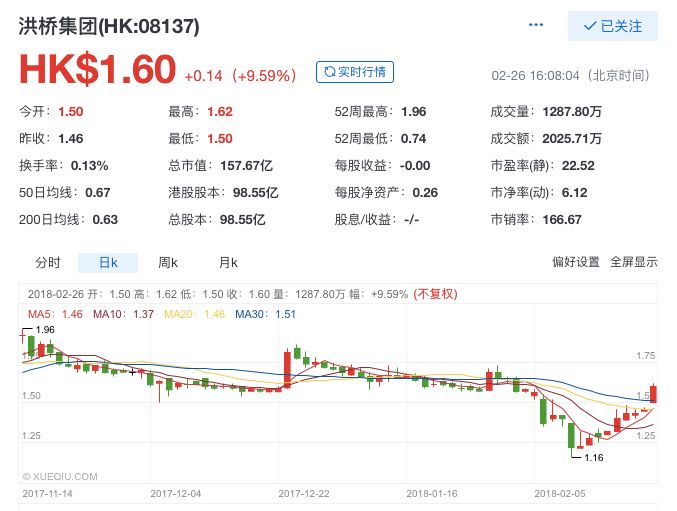Click the date label 2017-11-14

(47, 493)
